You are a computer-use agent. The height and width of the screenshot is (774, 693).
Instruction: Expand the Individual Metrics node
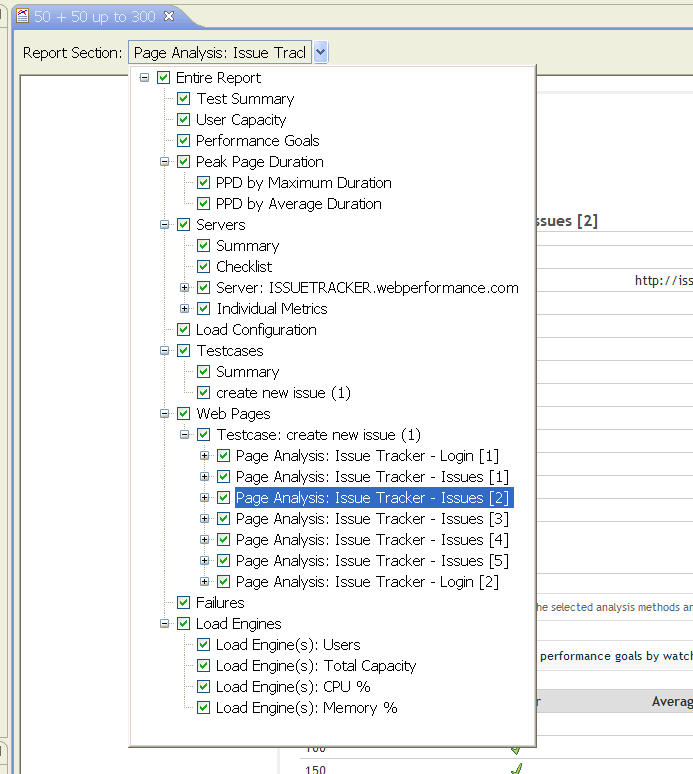185,309
